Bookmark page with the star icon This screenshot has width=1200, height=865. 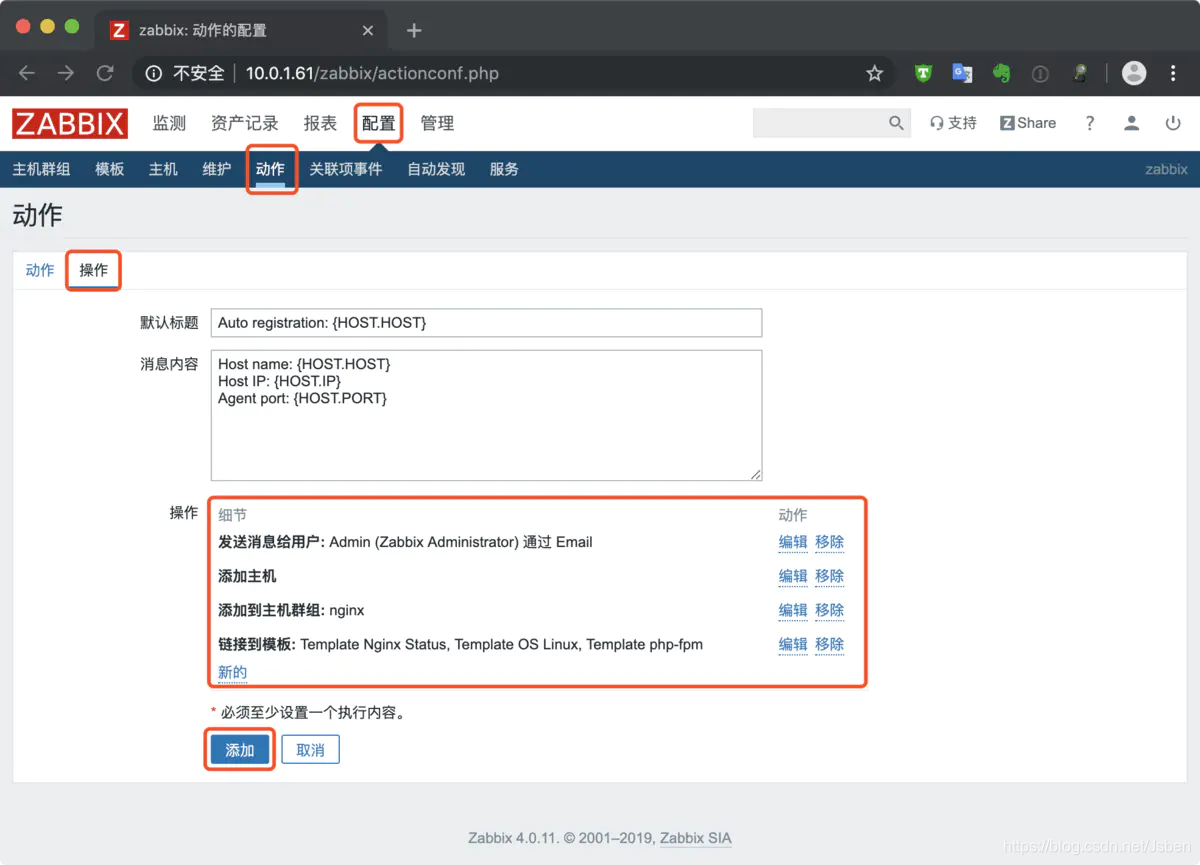(875, 73)
